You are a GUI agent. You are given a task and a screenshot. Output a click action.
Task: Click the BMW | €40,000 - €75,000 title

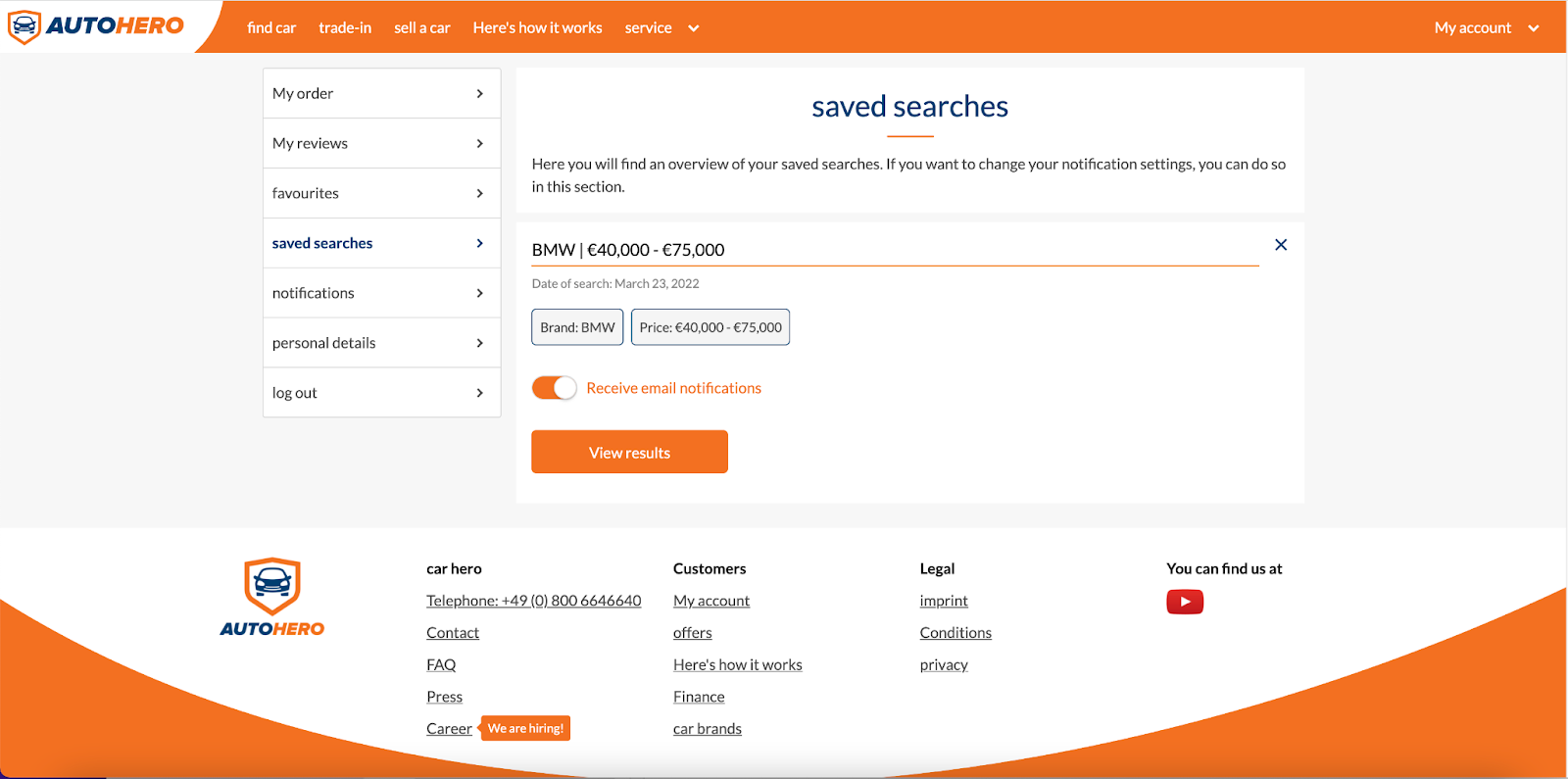point(628,250)
